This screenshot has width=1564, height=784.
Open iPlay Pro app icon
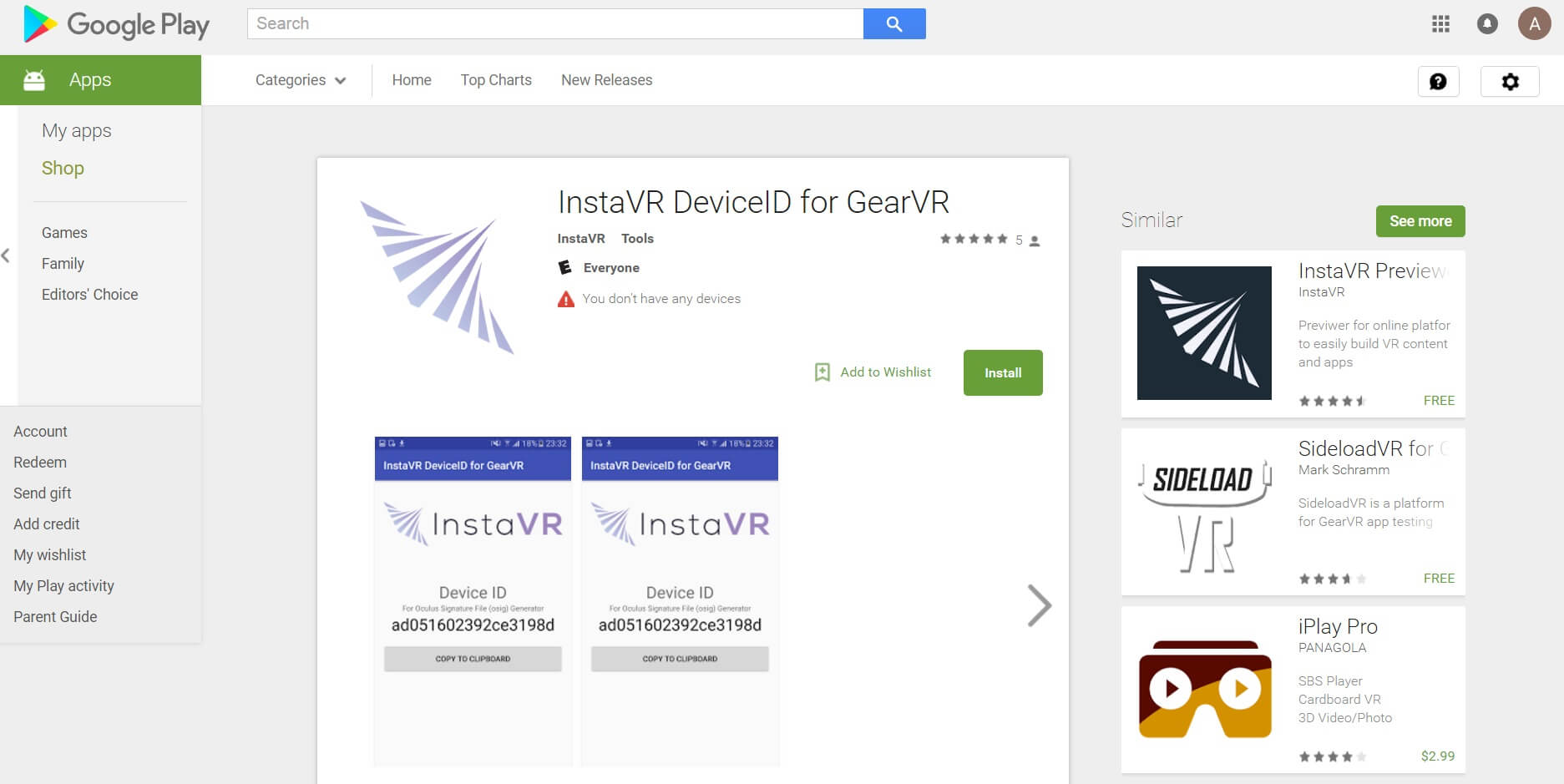pyautogui.click(x=1204, y=689)
